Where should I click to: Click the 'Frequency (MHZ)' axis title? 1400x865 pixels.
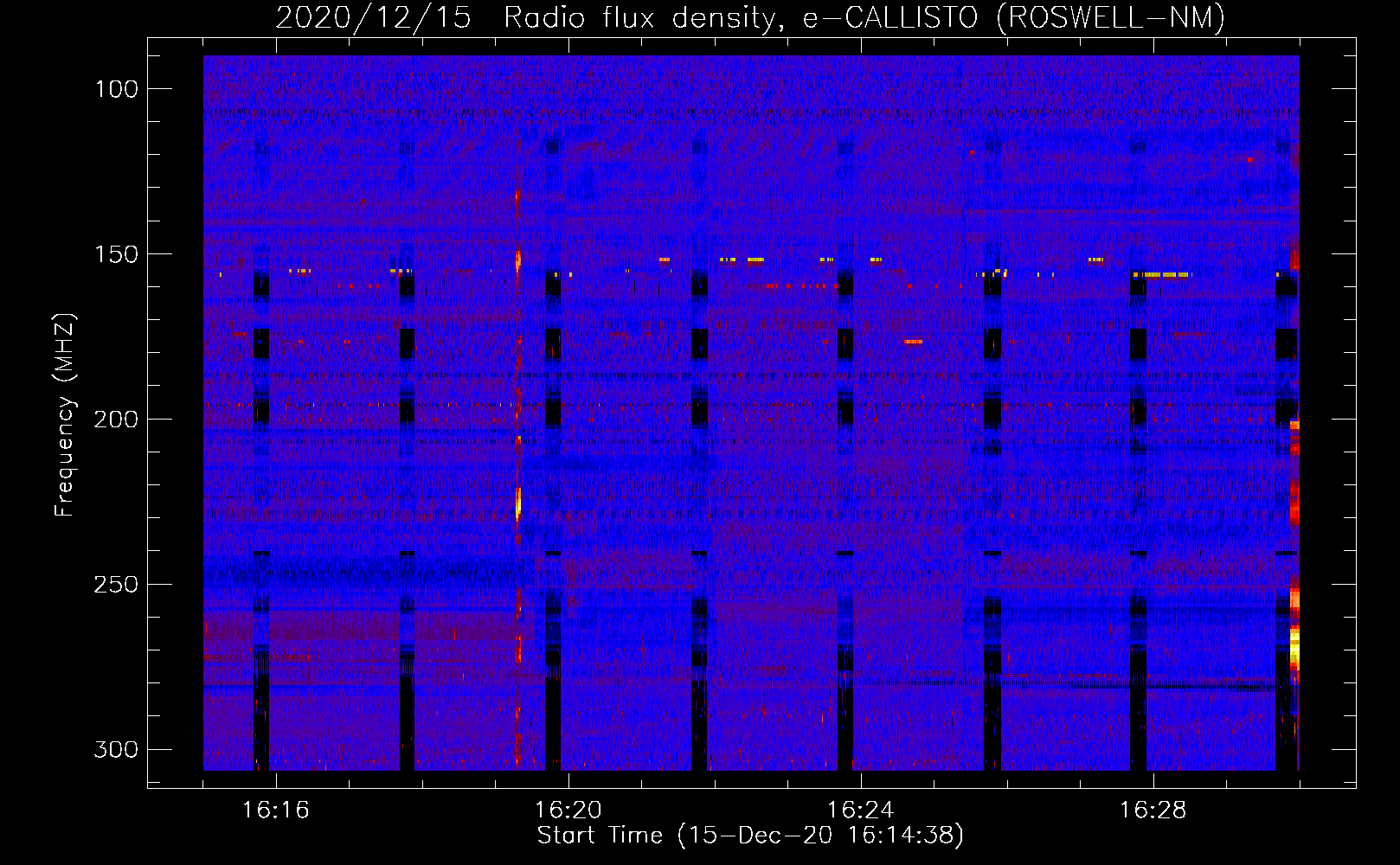65,414
